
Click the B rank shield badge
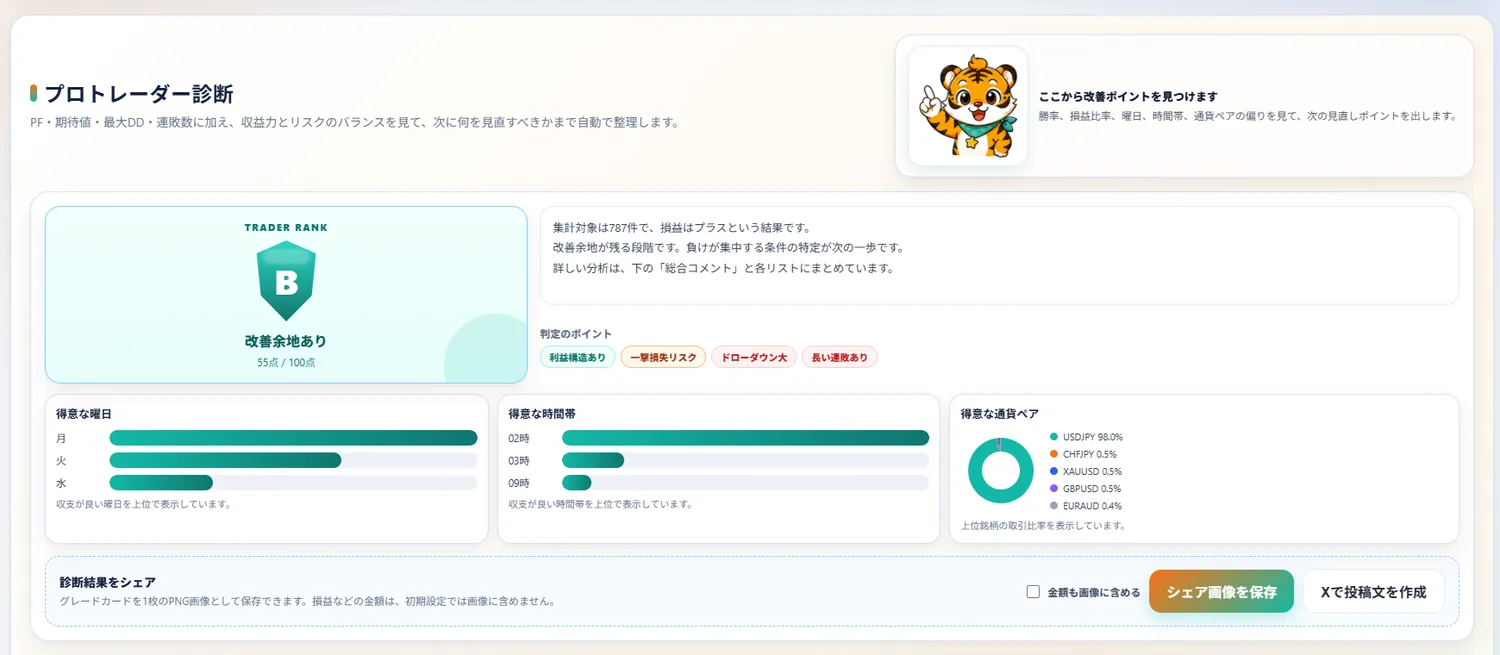[x=286, y=281]
